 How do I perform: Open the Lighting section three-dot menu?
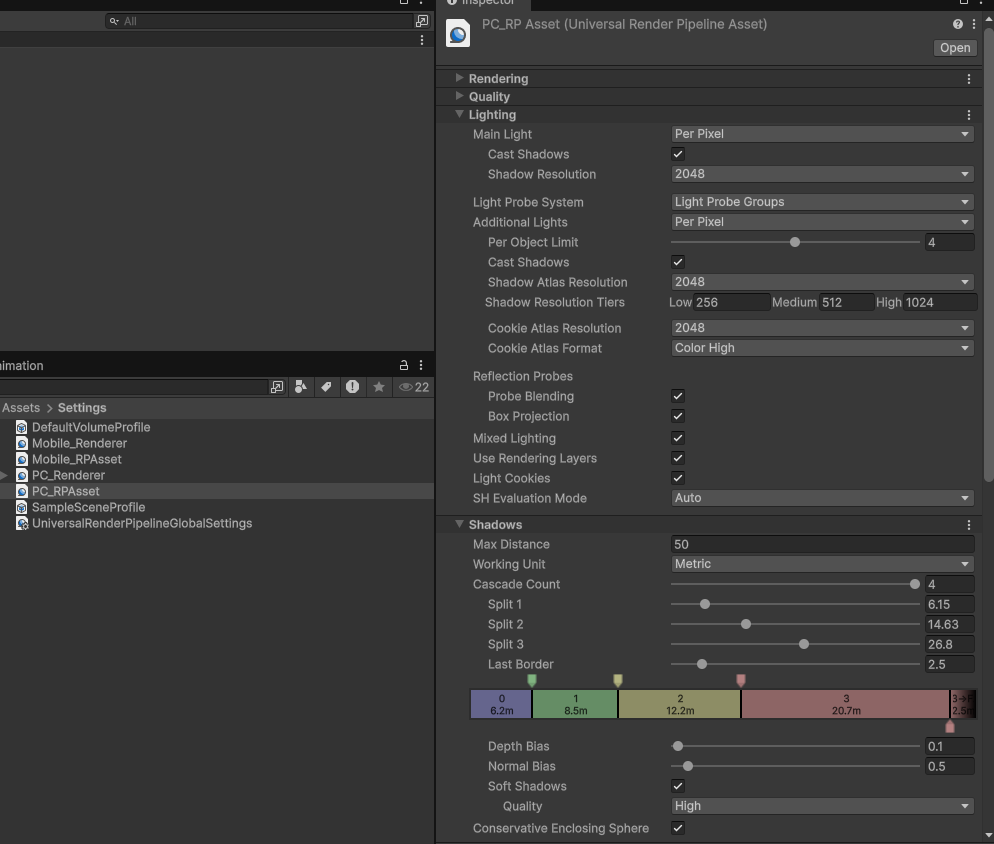968,115
